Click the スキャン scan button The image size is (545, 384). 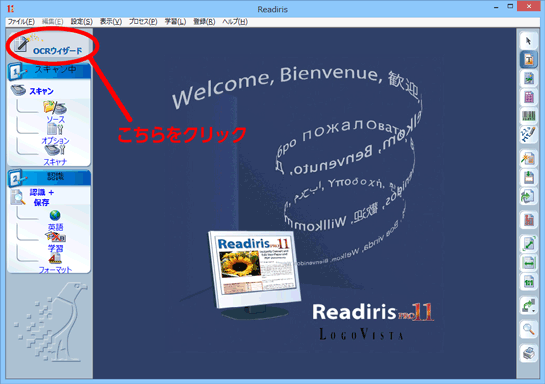(33, 90)
